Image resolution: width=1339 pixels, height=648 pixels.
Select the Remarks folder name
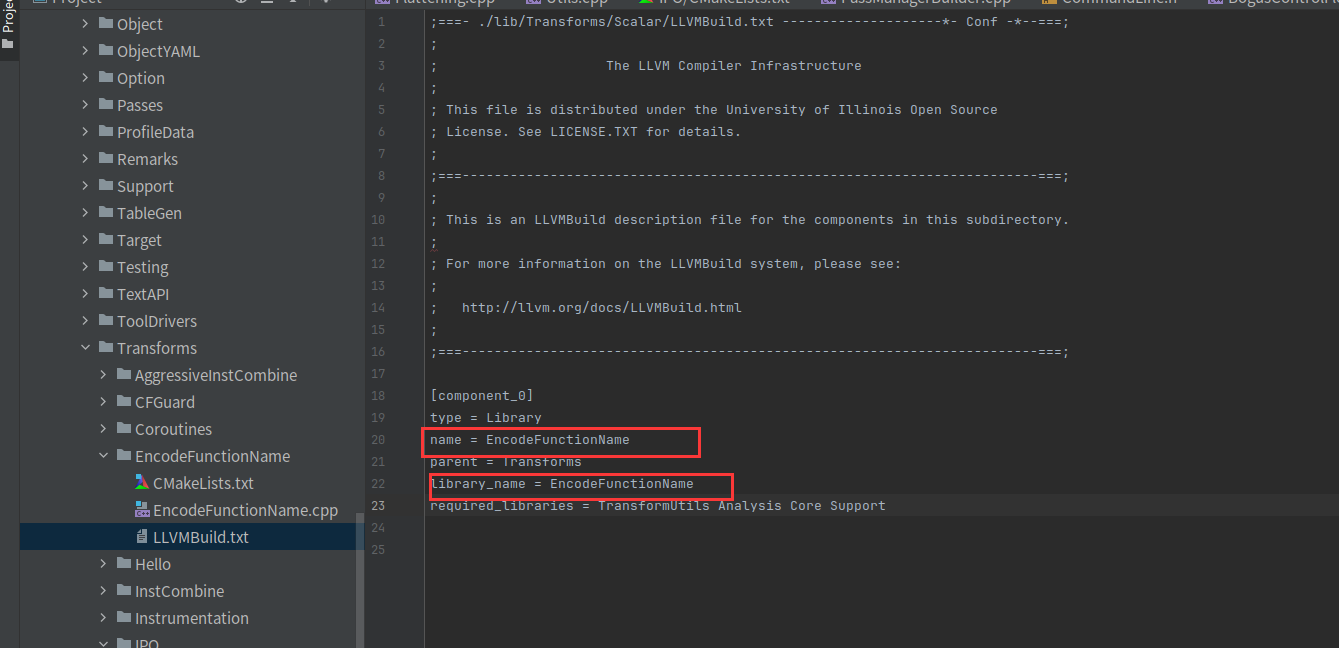click(x=147, y=159)
